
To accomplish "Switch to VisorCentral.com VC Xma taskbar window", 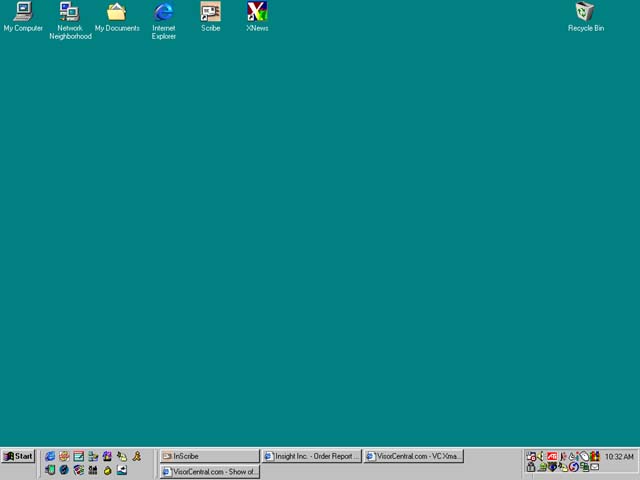I will (413, 456).
